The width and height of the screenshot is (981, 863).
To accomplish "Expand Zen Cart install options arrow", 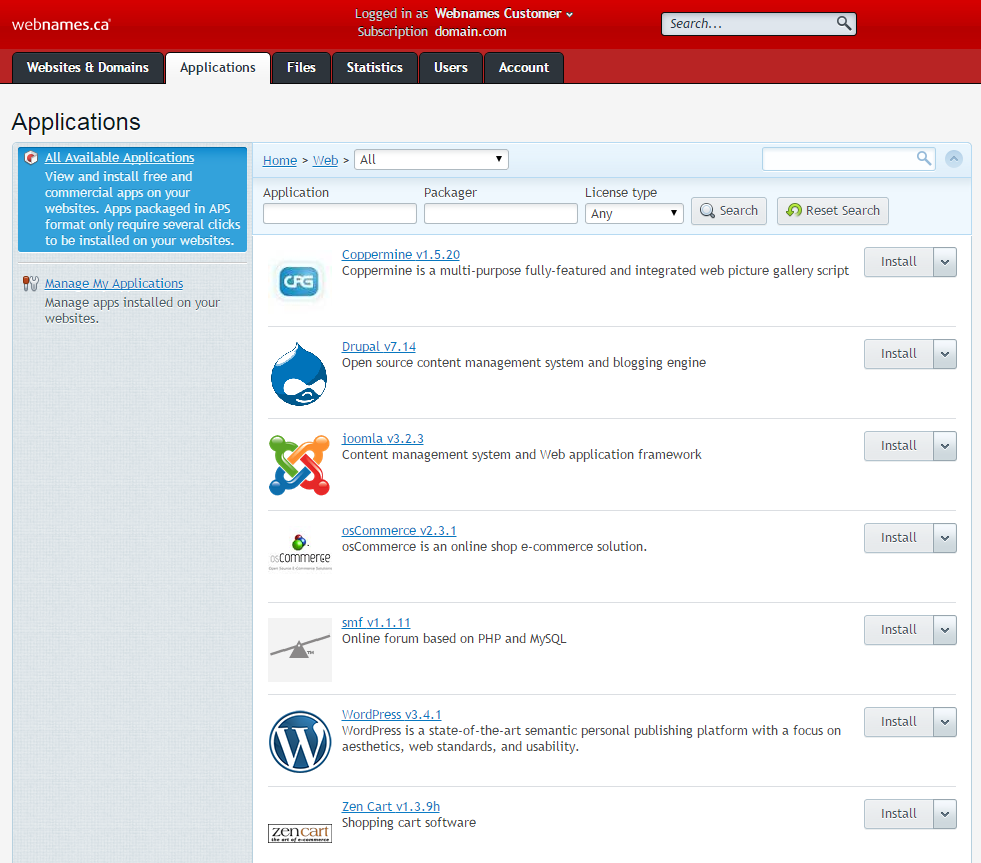I will (x=945, y=814).
